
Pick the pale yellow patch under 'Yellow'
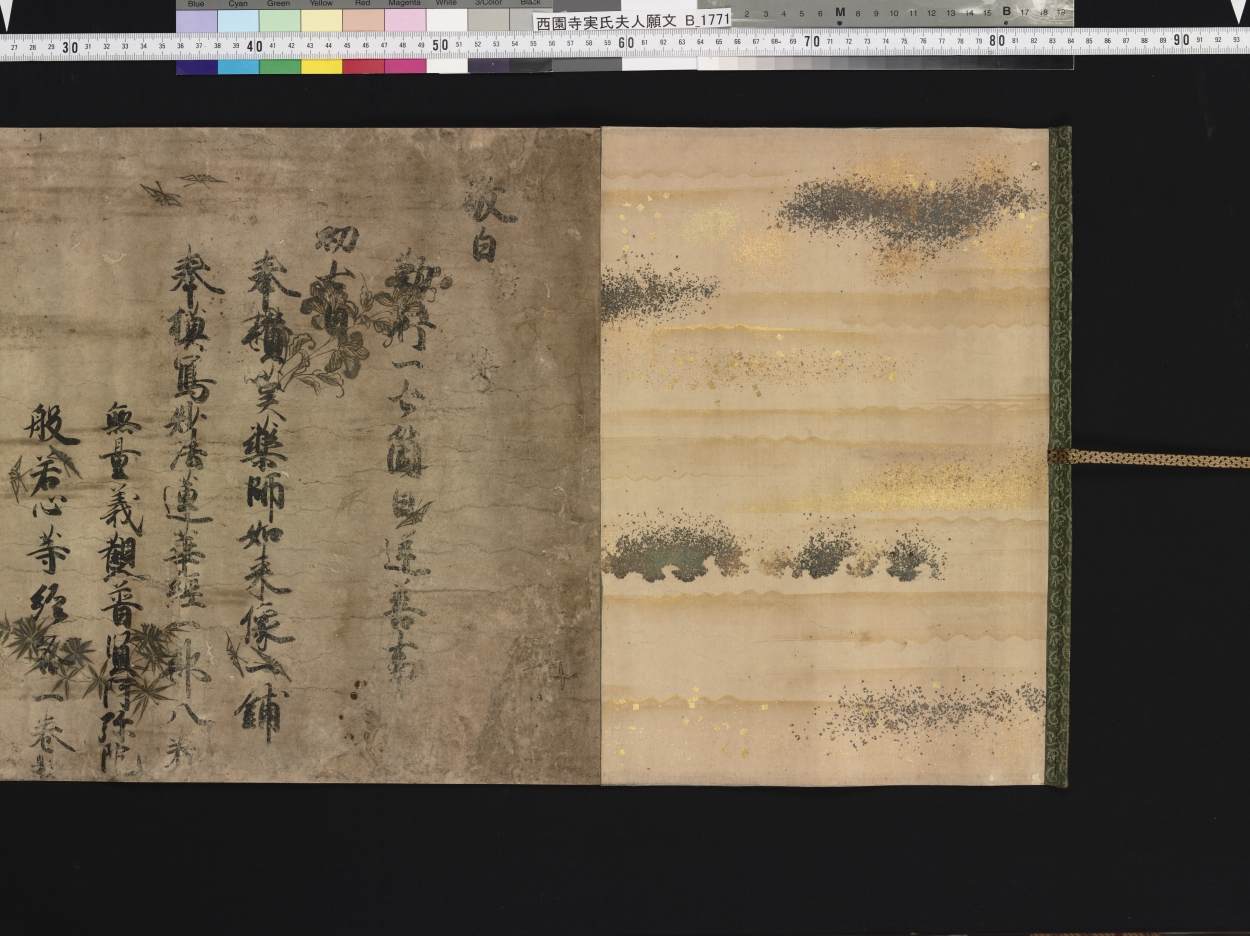click(321, 20)
